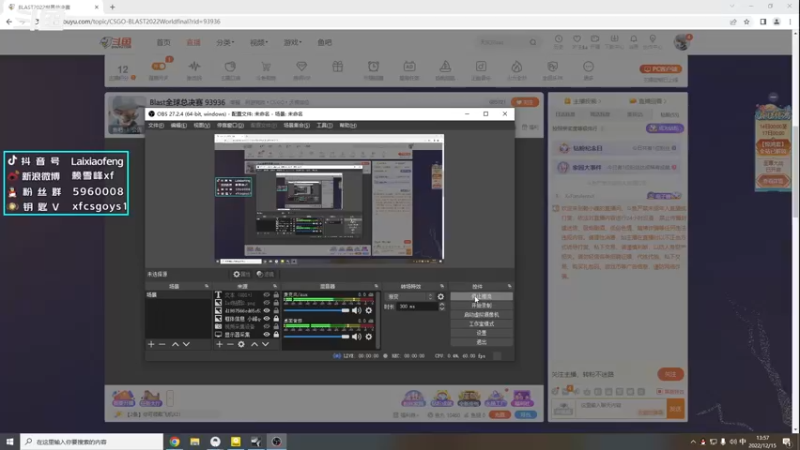Adjust the transition duration stepper arrows
The width and height of the screenshot is (800, 450).
click(x=442, y=307)
